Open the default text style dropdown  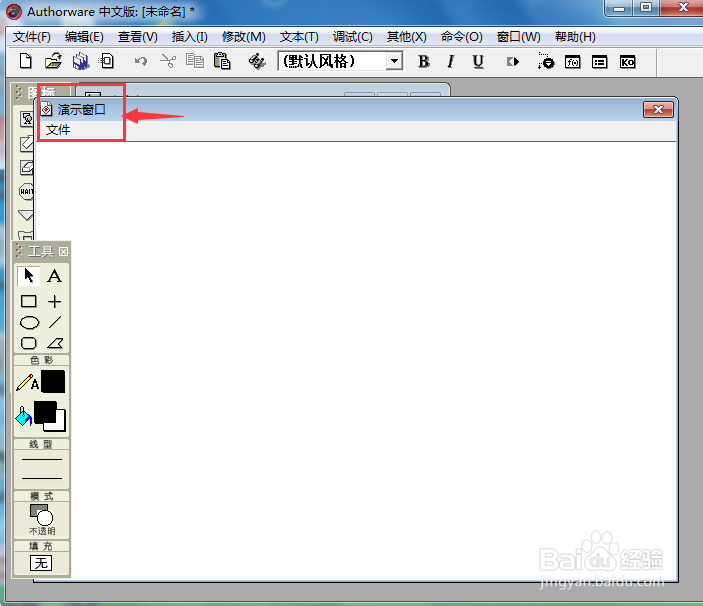[x=395, y=61]
